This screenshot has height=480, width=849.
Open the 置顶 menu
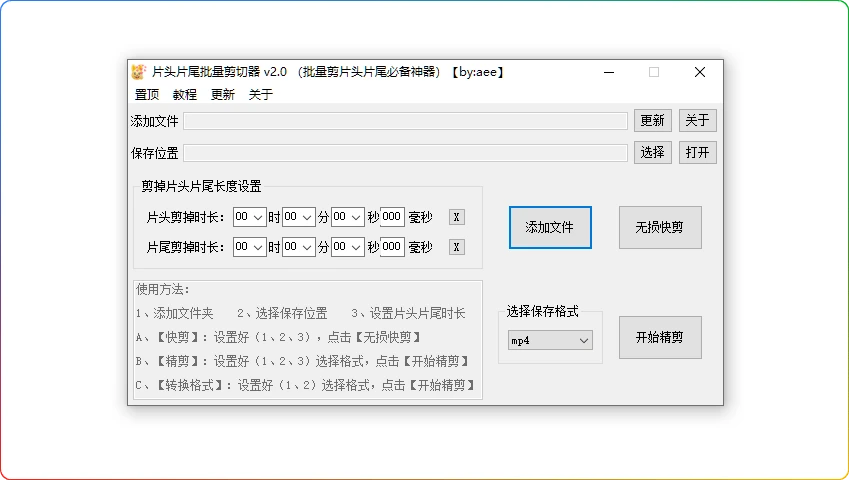coord(147,95)
